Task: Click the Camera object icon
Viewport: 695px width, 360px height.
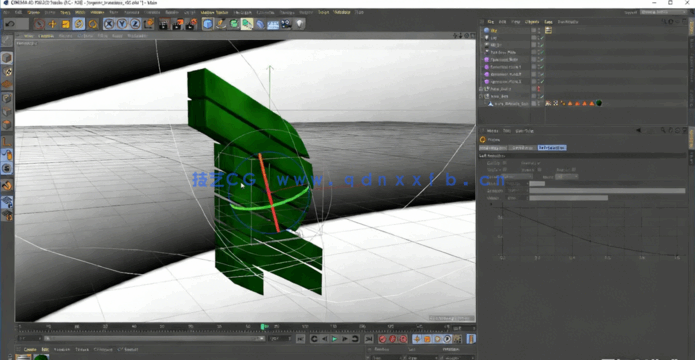Action: pyautogui.click(x=286, y=23)
